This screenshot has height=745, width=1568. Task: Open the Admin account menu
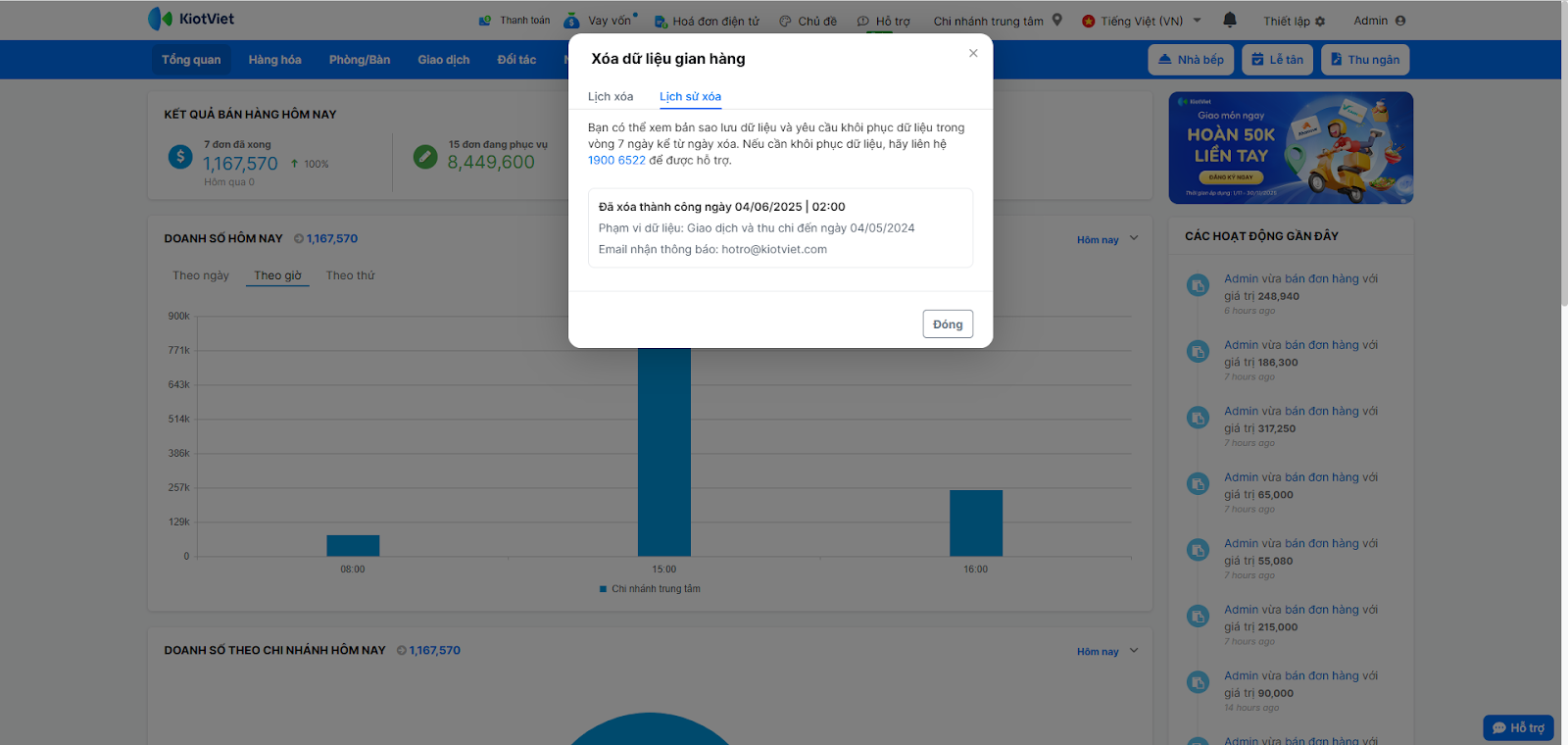click(x=1380, y=21)
